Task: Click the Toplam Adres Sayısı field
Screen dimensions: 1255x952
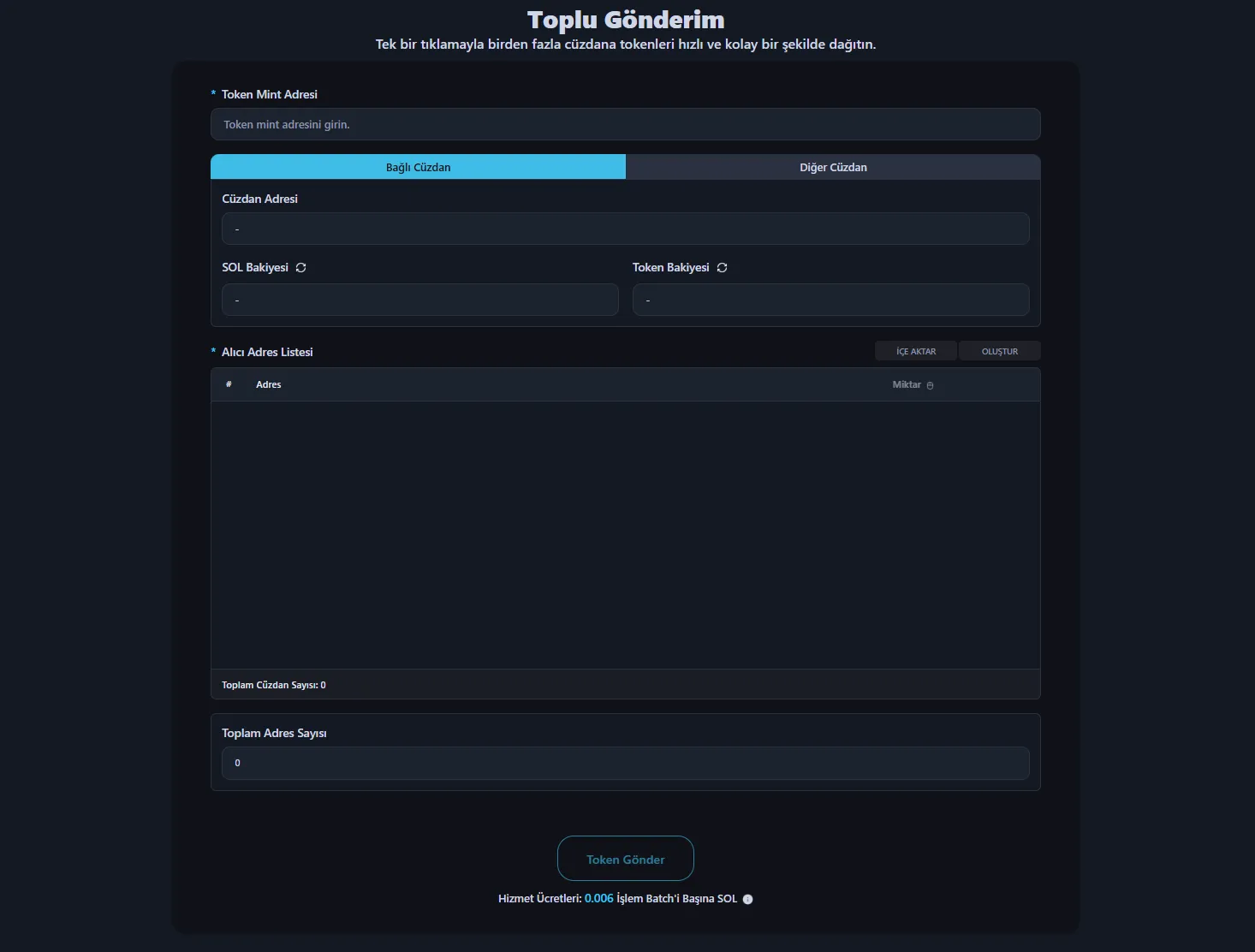Action: [625, 763]
